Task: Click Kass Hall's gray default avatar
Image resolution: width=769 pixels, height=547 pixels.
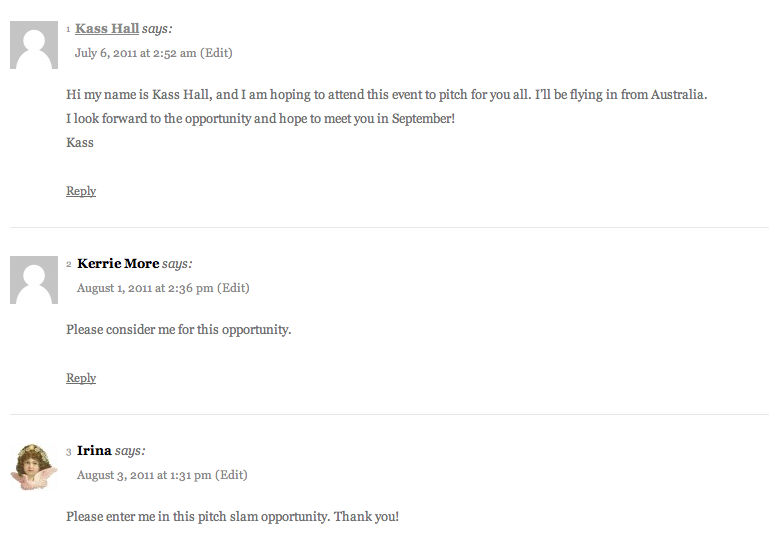Action: pos(34,45)
